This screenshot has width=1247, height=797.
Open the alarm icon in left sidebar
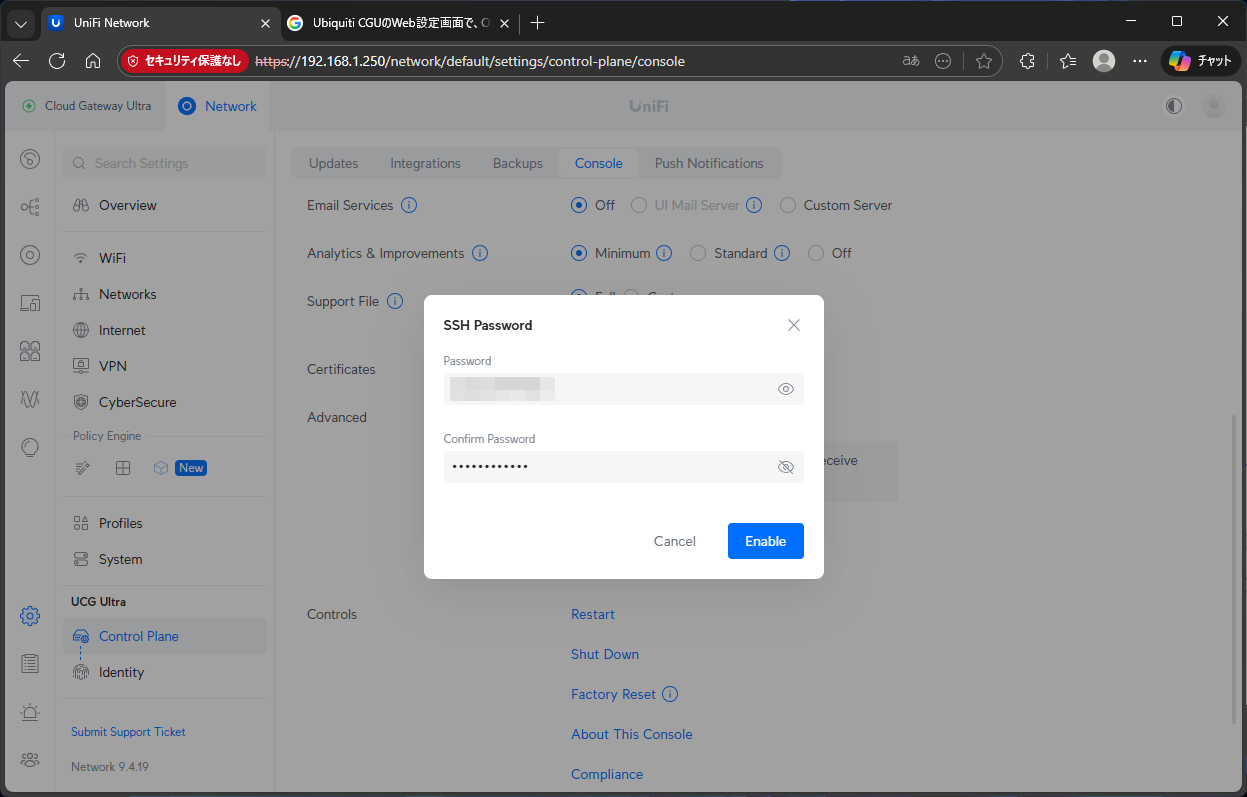coord(30,712)
